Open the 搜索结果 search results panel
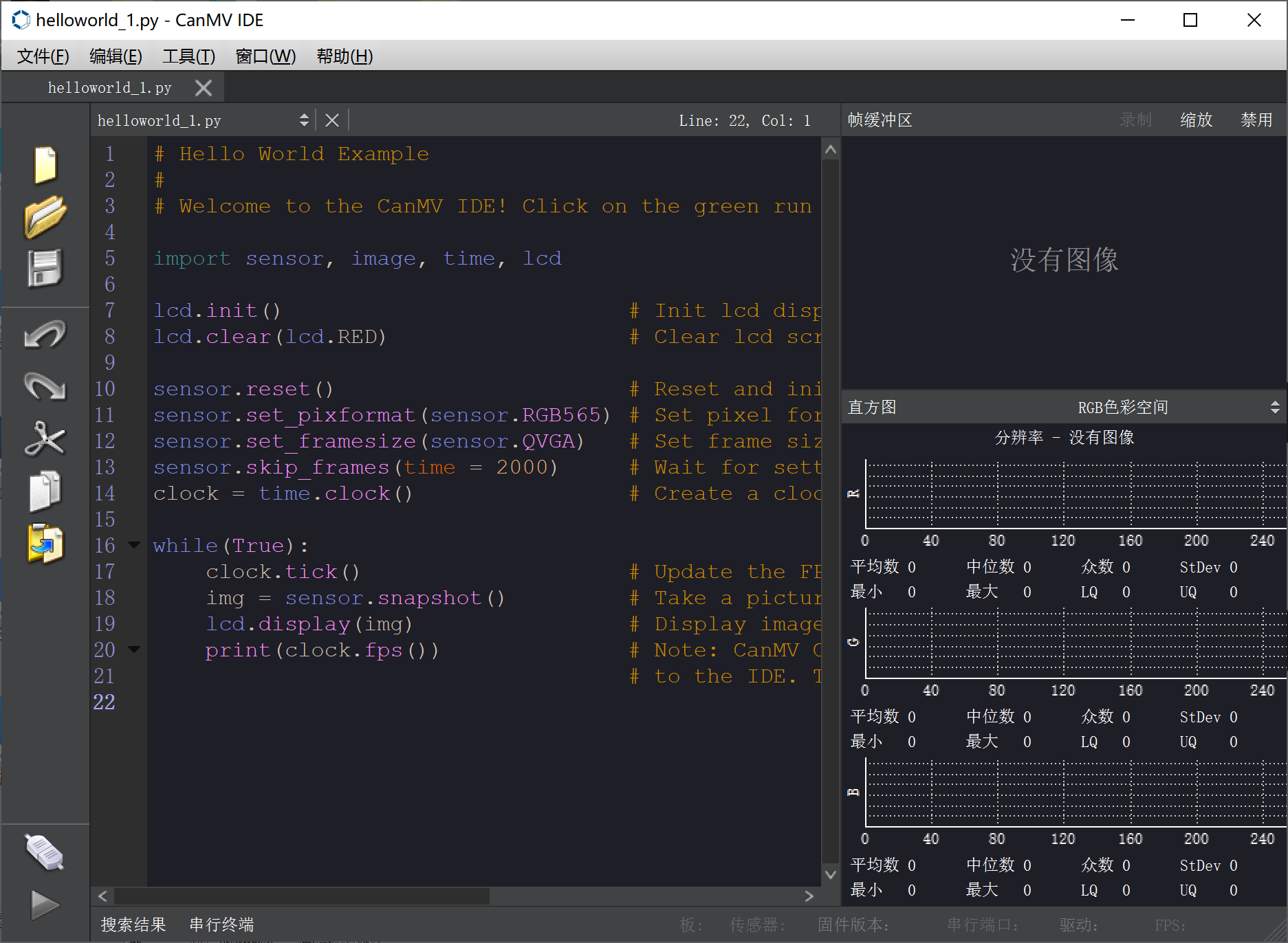1288x943 pixels. coord(133,924)
